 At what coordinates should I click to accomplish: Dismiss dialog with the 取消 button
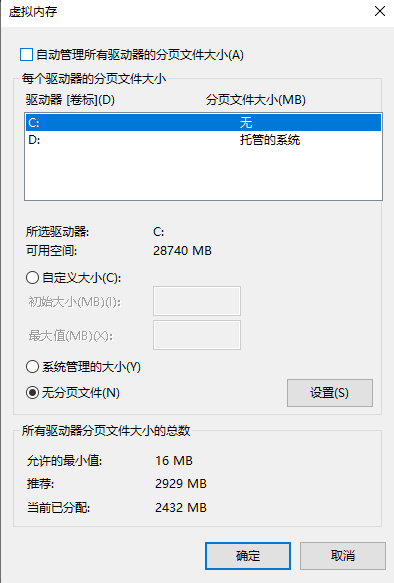343,556
